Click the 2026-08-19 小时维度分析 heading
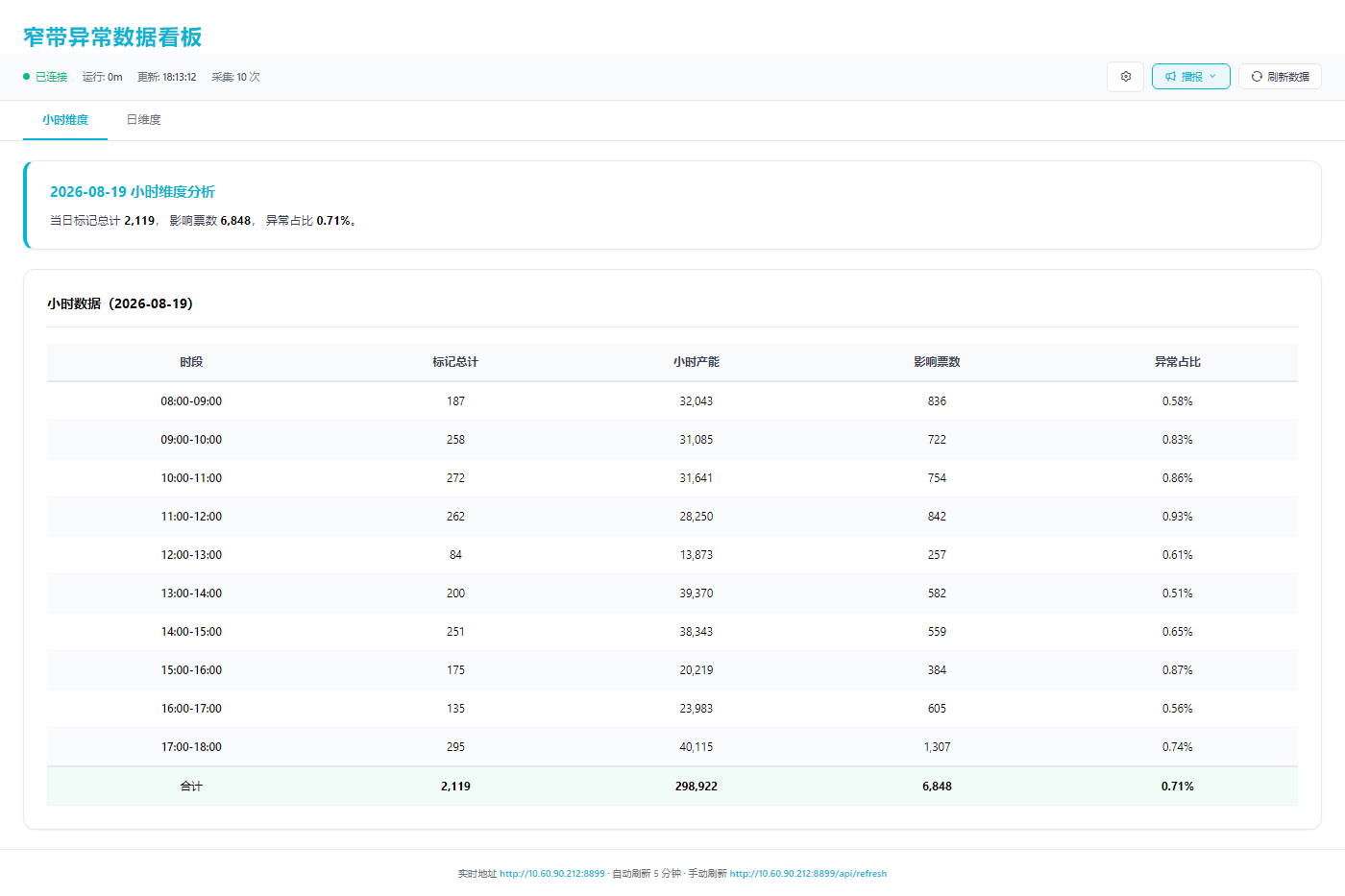The image size is (1345, 896). [x=133, y=192]
